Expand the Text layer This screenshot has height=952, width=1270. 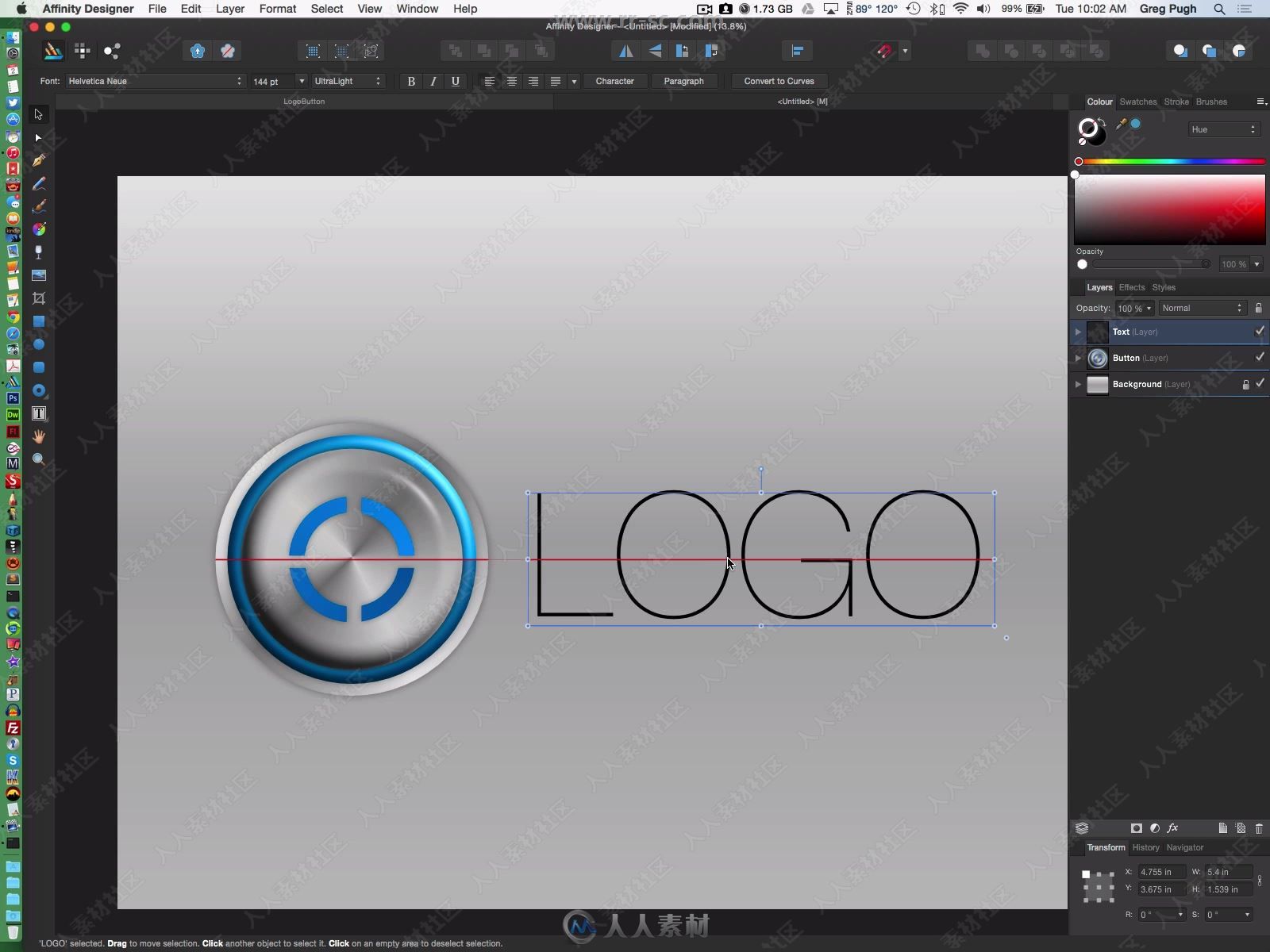pyautogui.click(x=1078, y=332)
